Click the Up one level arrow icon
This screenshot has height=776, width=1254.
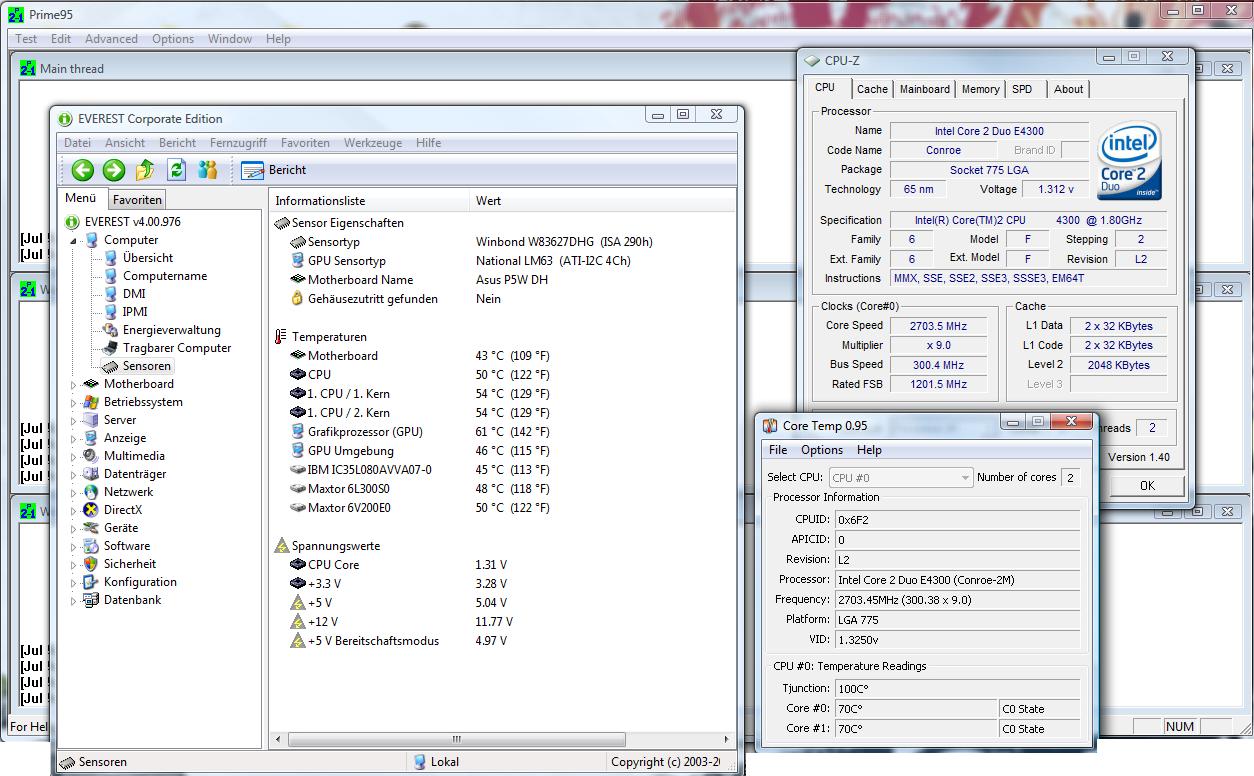tap(145, 170)
